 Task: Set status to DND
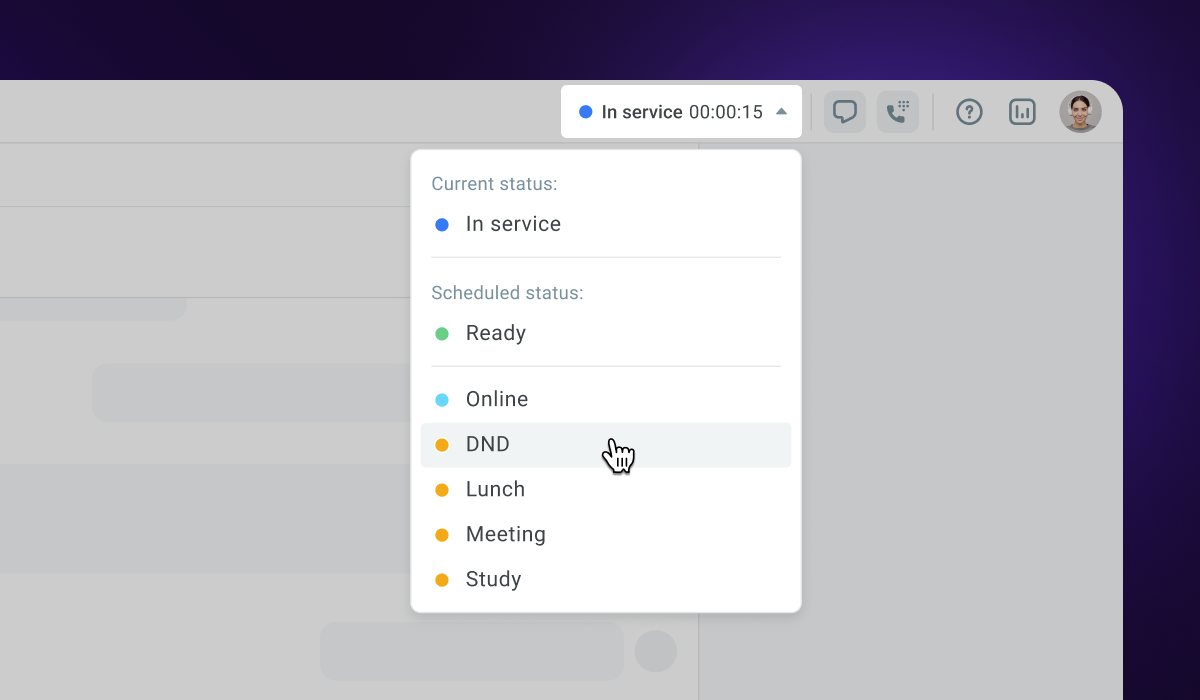coord(606,445)
